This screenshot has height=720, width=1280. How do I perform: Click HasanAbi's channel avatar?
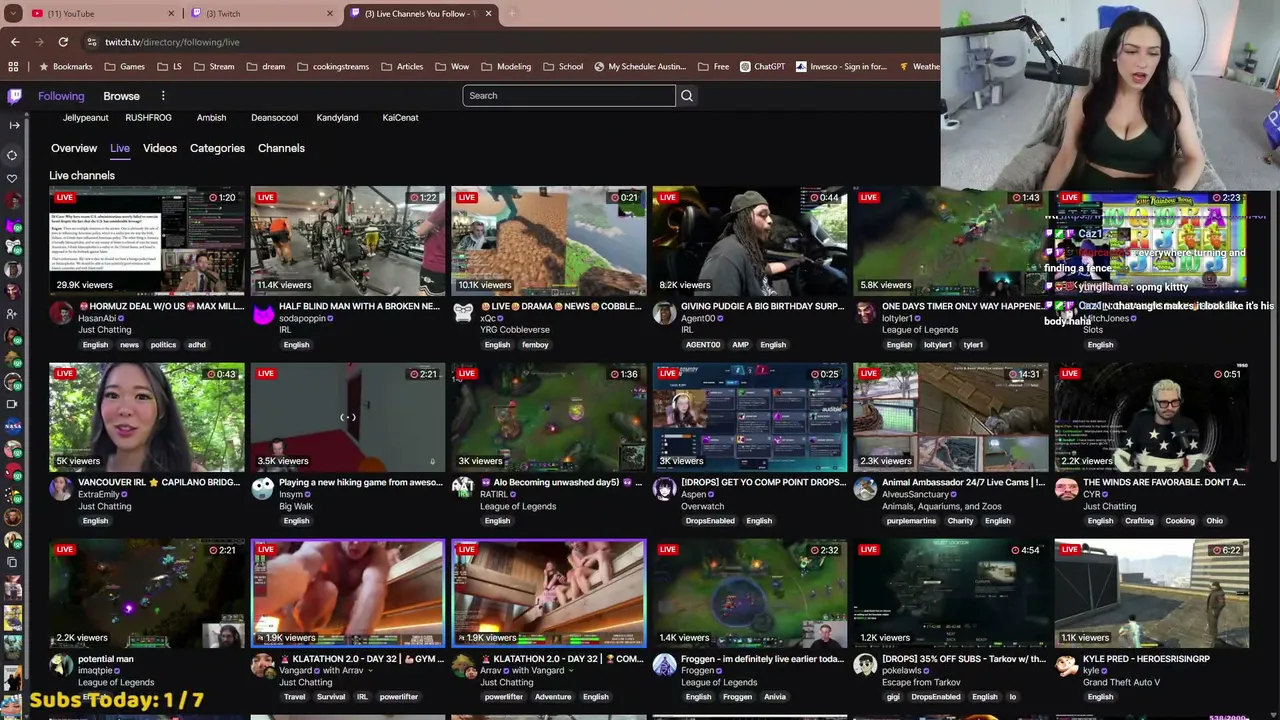[61, 314]
